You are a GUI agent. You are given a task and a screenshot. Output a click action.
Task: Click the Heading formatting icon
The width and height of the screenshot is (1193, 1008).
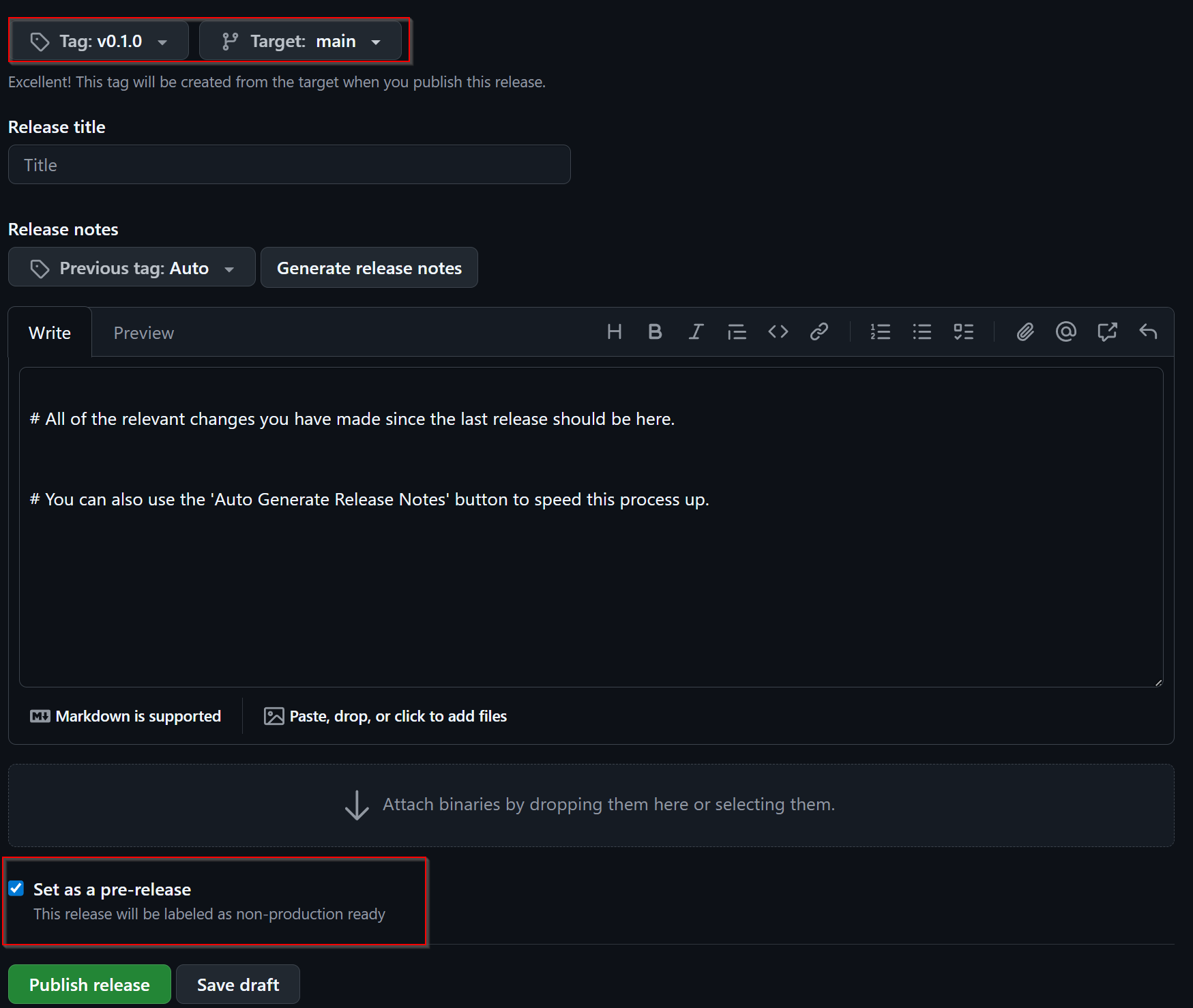(614, 332)
